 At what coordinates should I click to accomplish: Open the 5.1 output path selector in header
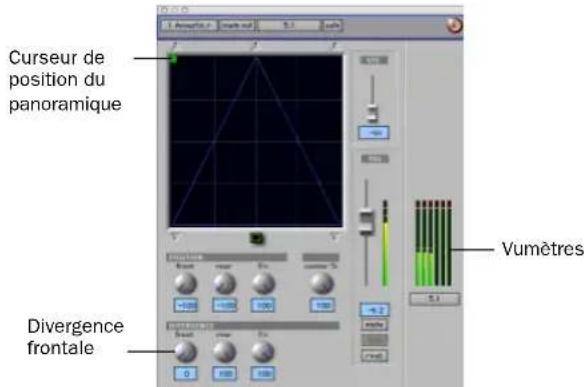pos(289,25)
